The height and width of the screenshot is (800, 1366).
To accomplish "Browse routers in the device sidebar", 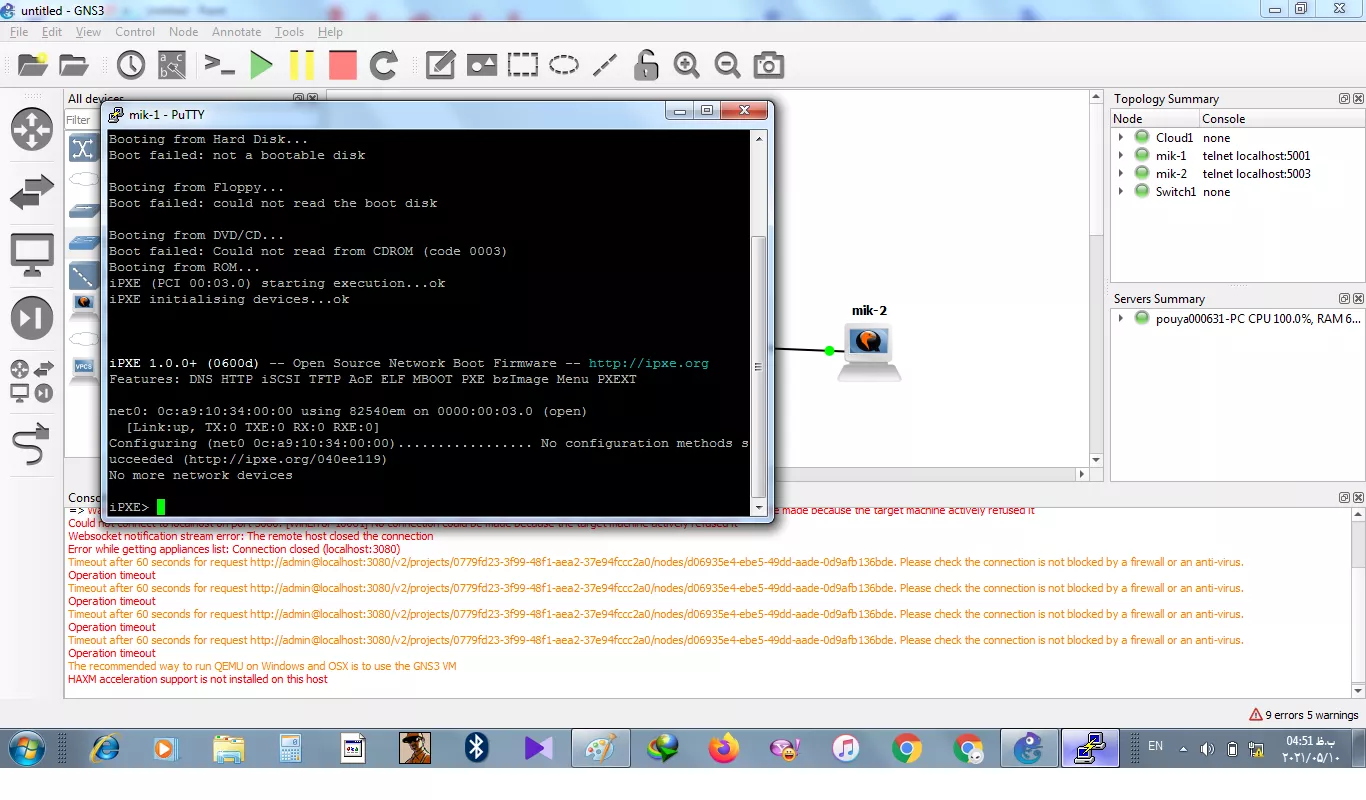I will coord(32,130).
